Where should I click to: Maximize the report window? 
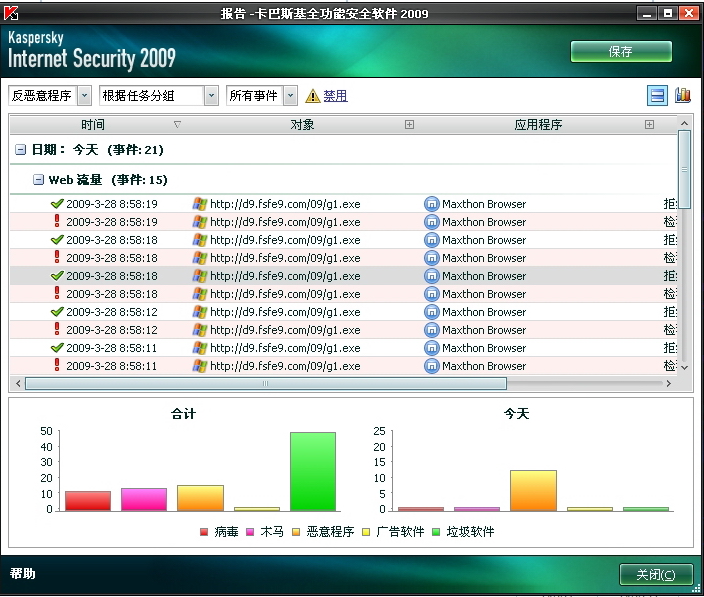click(x=668, y=13)
